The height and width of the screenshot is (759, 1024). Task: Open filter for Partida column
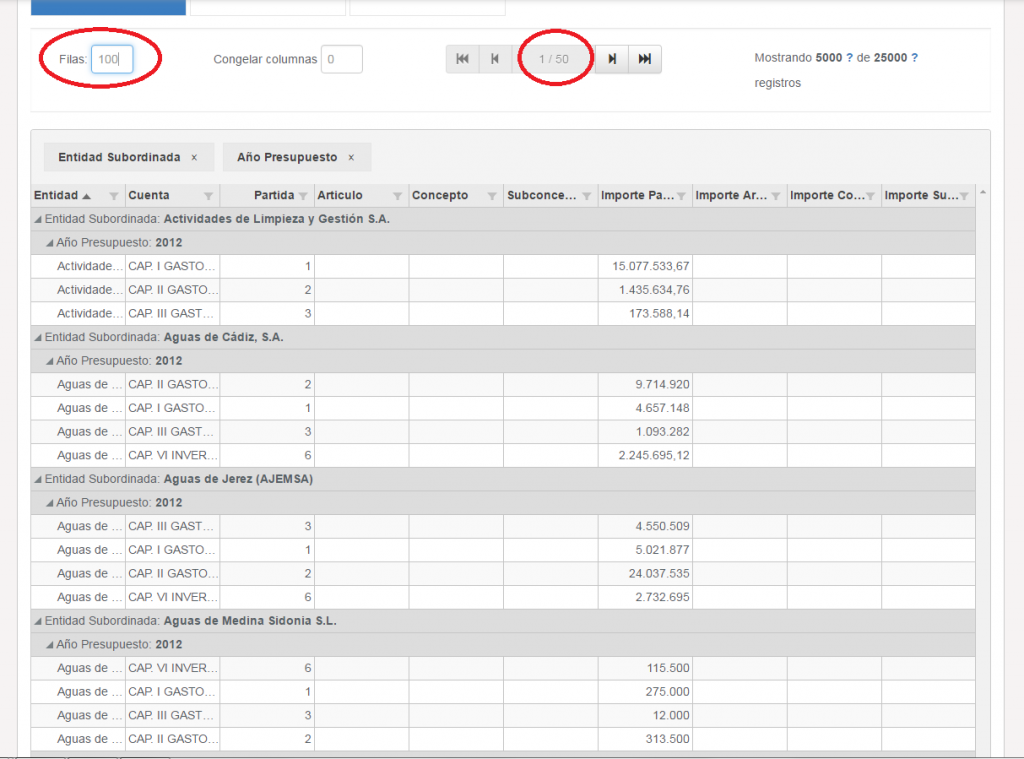coord(303,196)
